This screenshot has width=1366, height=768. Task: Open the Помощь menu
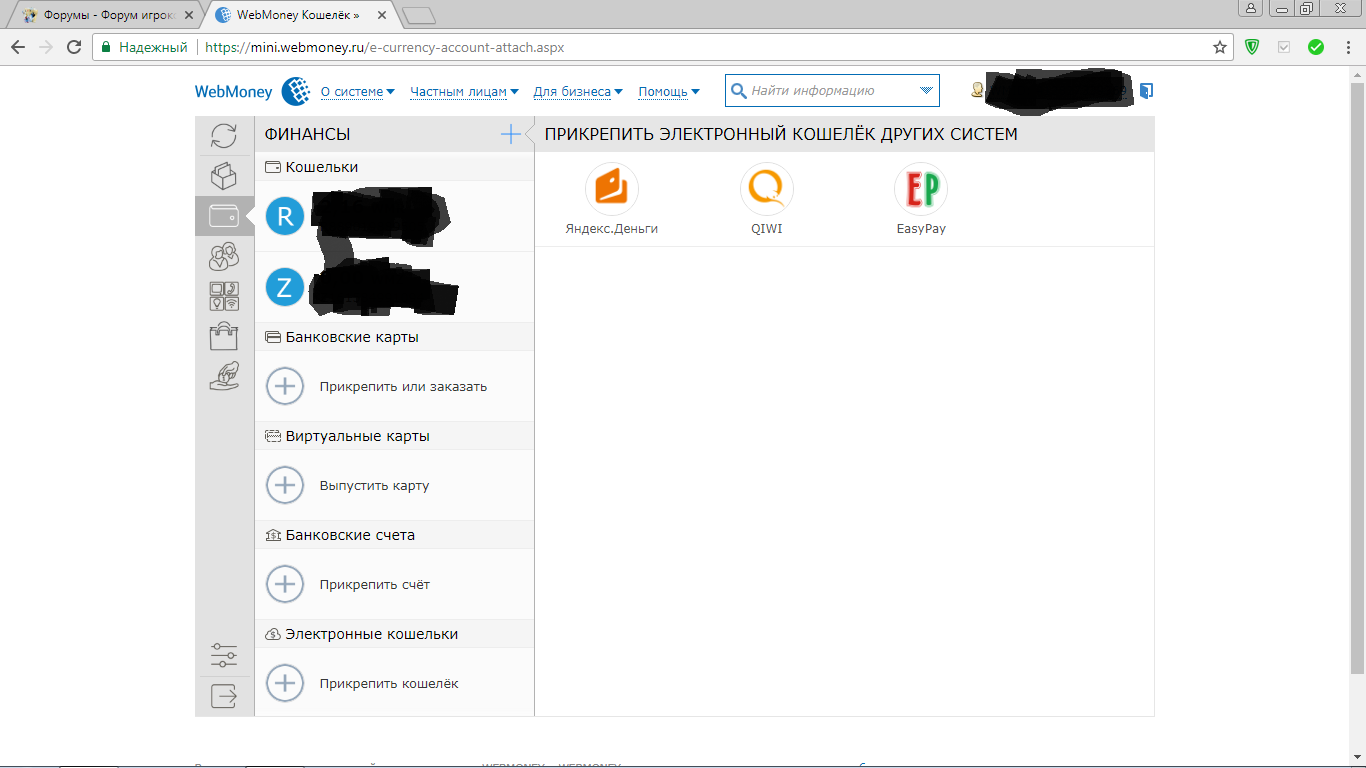coord(668,92)
